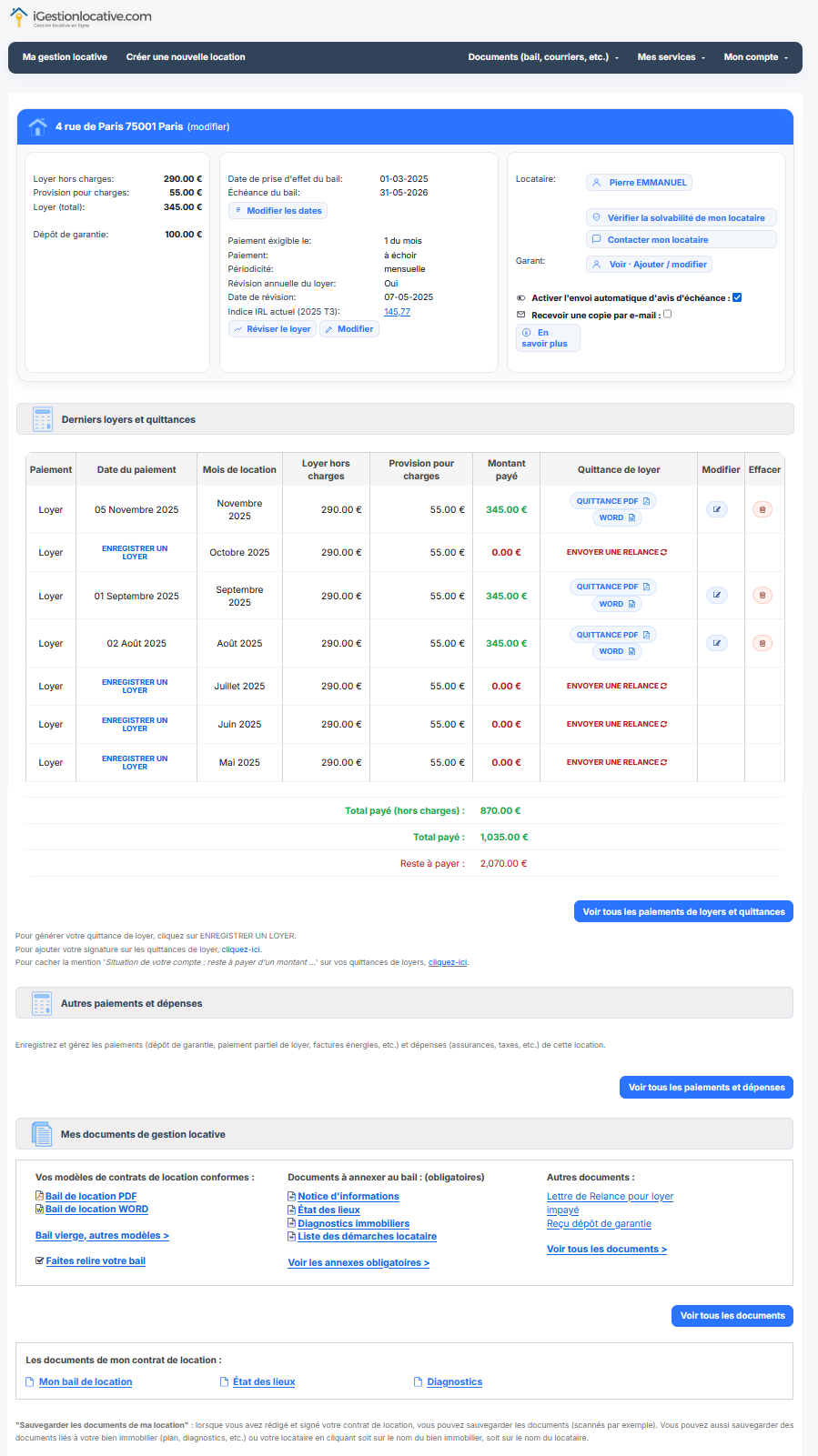Screen dimensions: 818x1456
Task: Click Bail vierge, autres modèles link
Action: [102, 1236]
